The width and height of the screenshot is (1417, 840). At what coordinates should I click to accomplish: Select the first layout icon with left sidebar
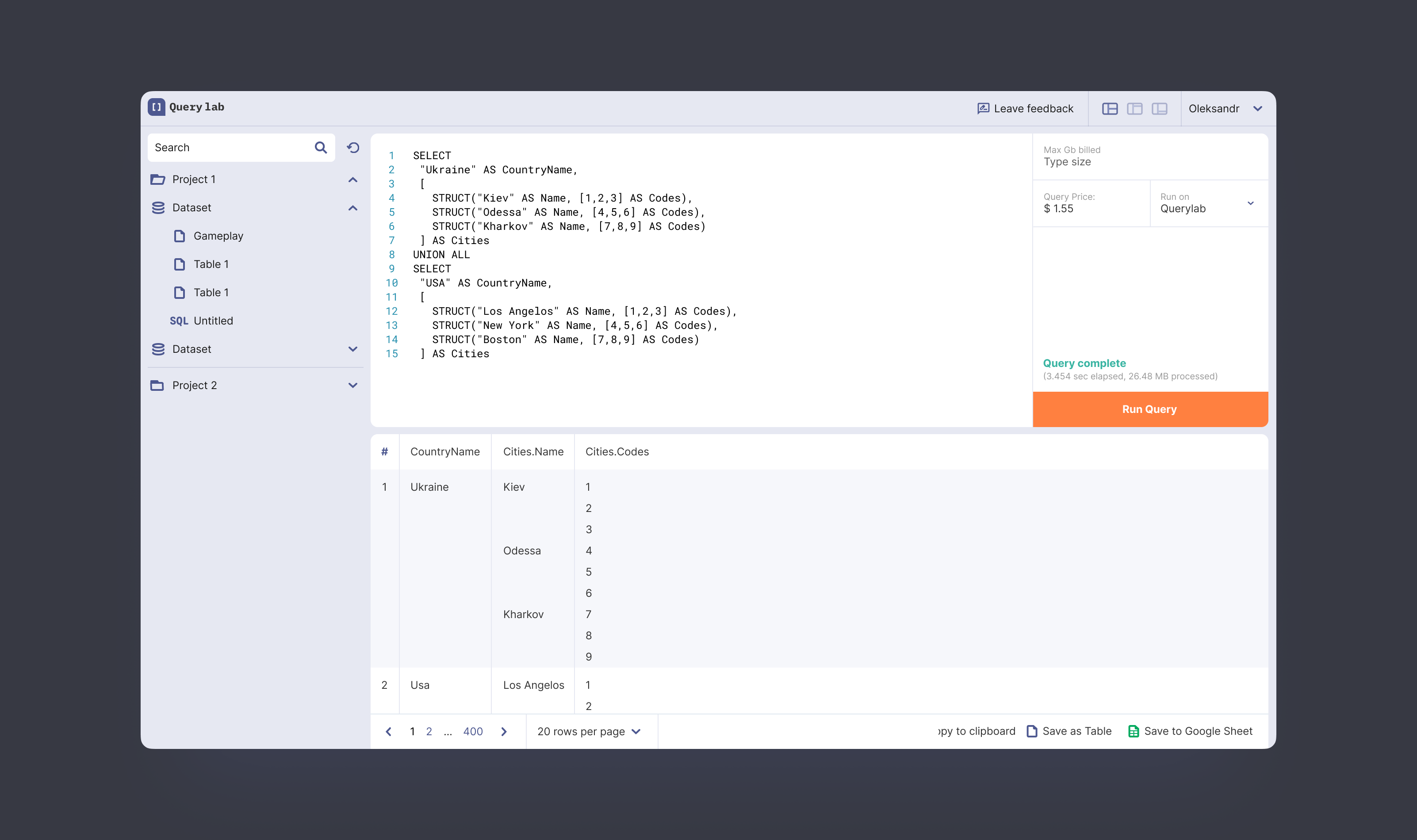[1110, 109]
